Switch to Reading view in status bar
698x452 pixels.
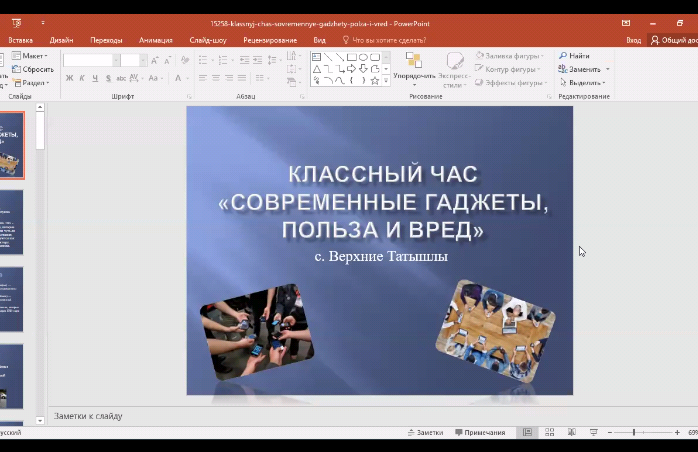tap(571, 432)
